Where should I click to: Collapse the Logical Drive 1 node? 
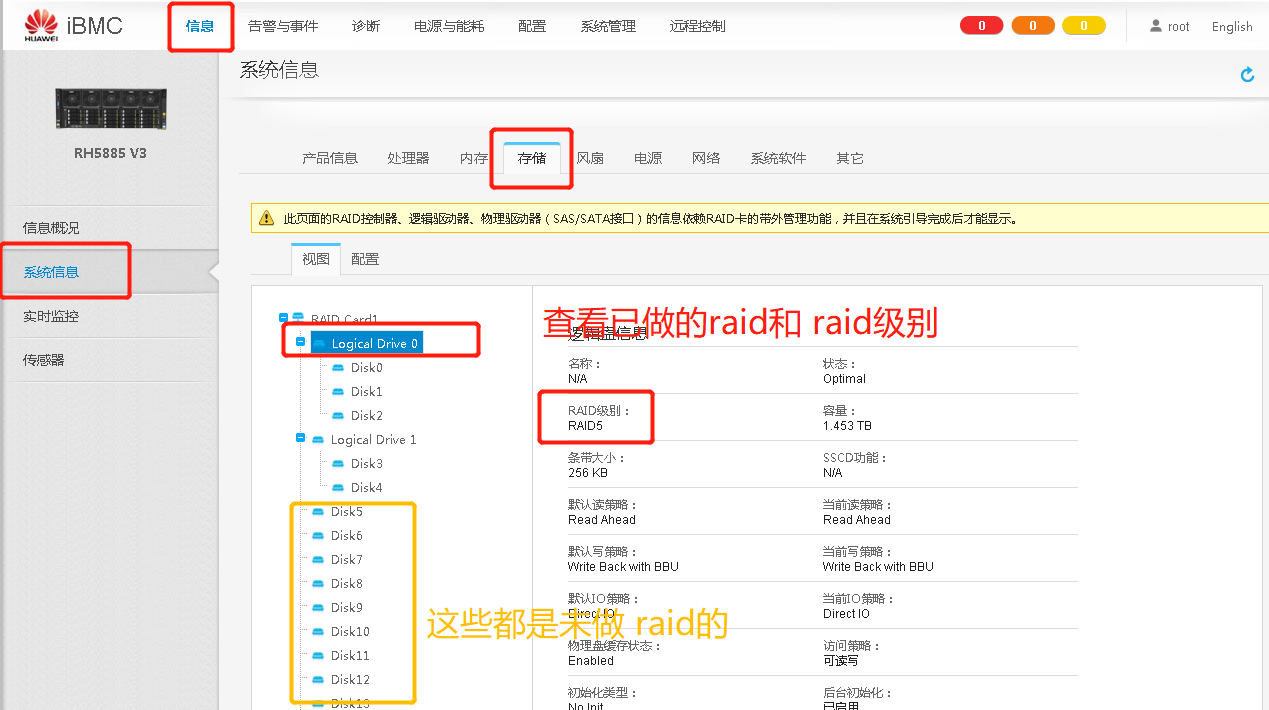pyautogui.click(x=301, y=439)
